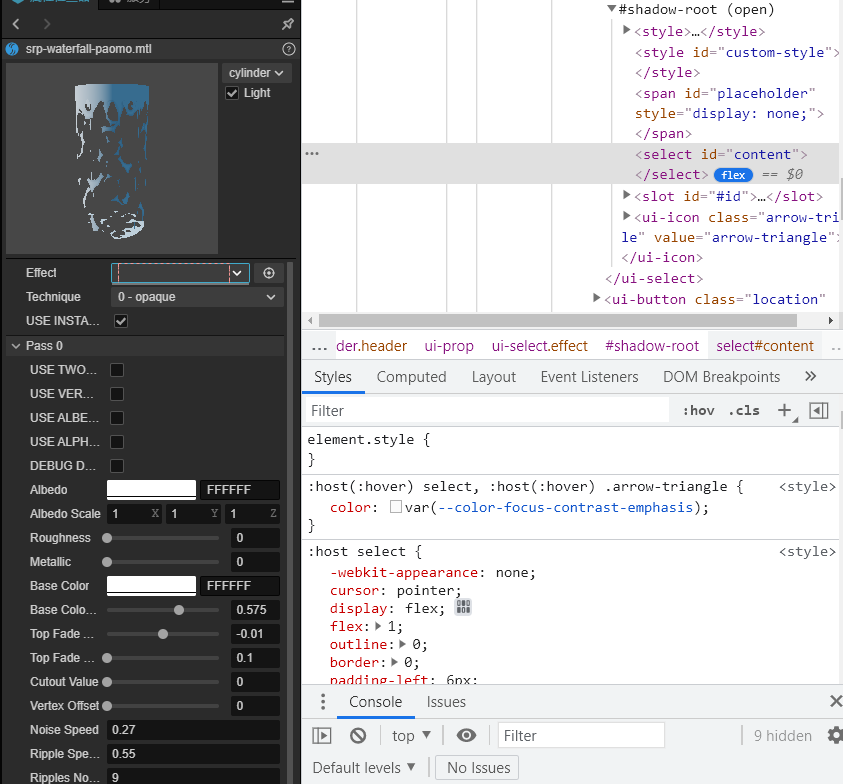Viewport: 843px width, 784px height.
Task: Switch to Computed tab
Action: coord(411,377)
